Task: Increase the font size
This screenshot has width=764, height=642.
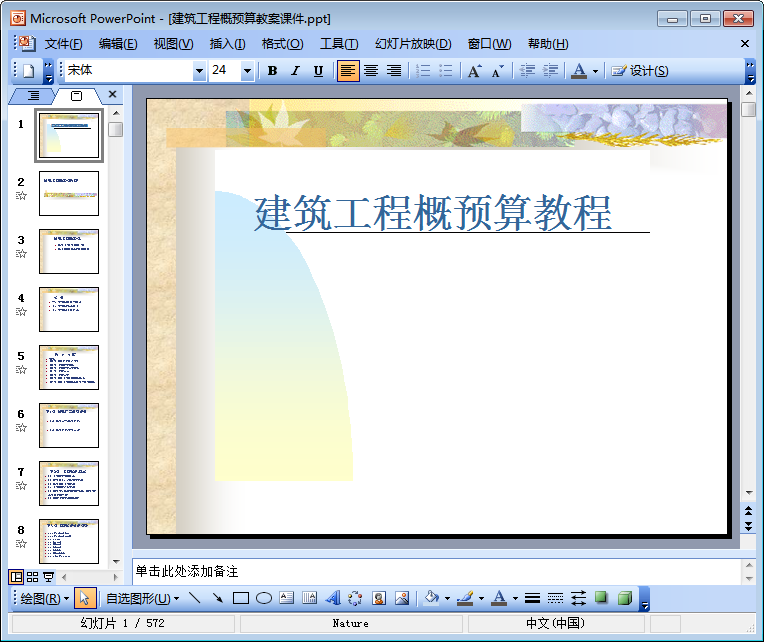Action: pyautogui.click(x=475, y=71)
